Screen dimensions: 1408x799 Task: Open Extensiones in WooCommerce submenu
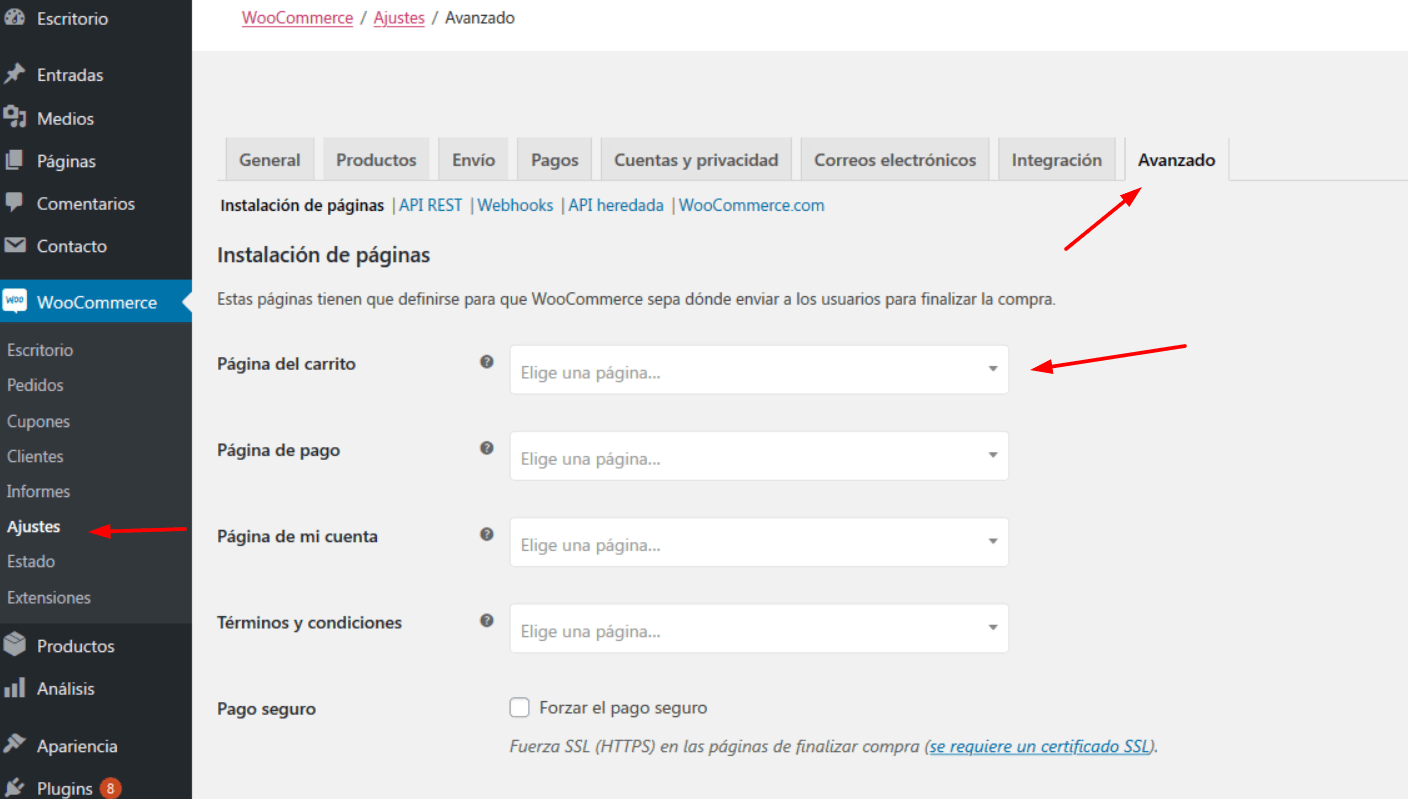point(49,597)
